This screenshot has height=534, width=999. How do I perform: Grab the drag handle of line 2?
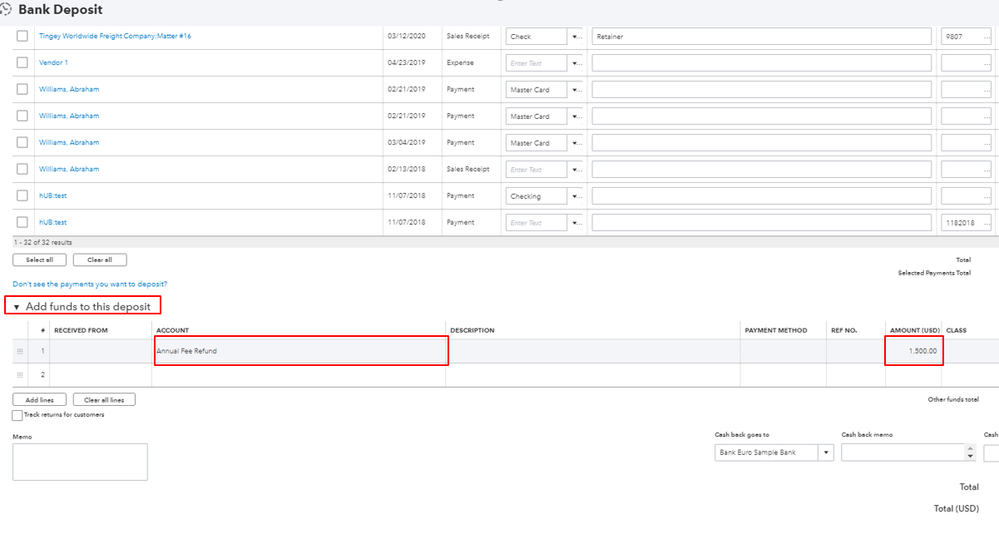point(19,374)
